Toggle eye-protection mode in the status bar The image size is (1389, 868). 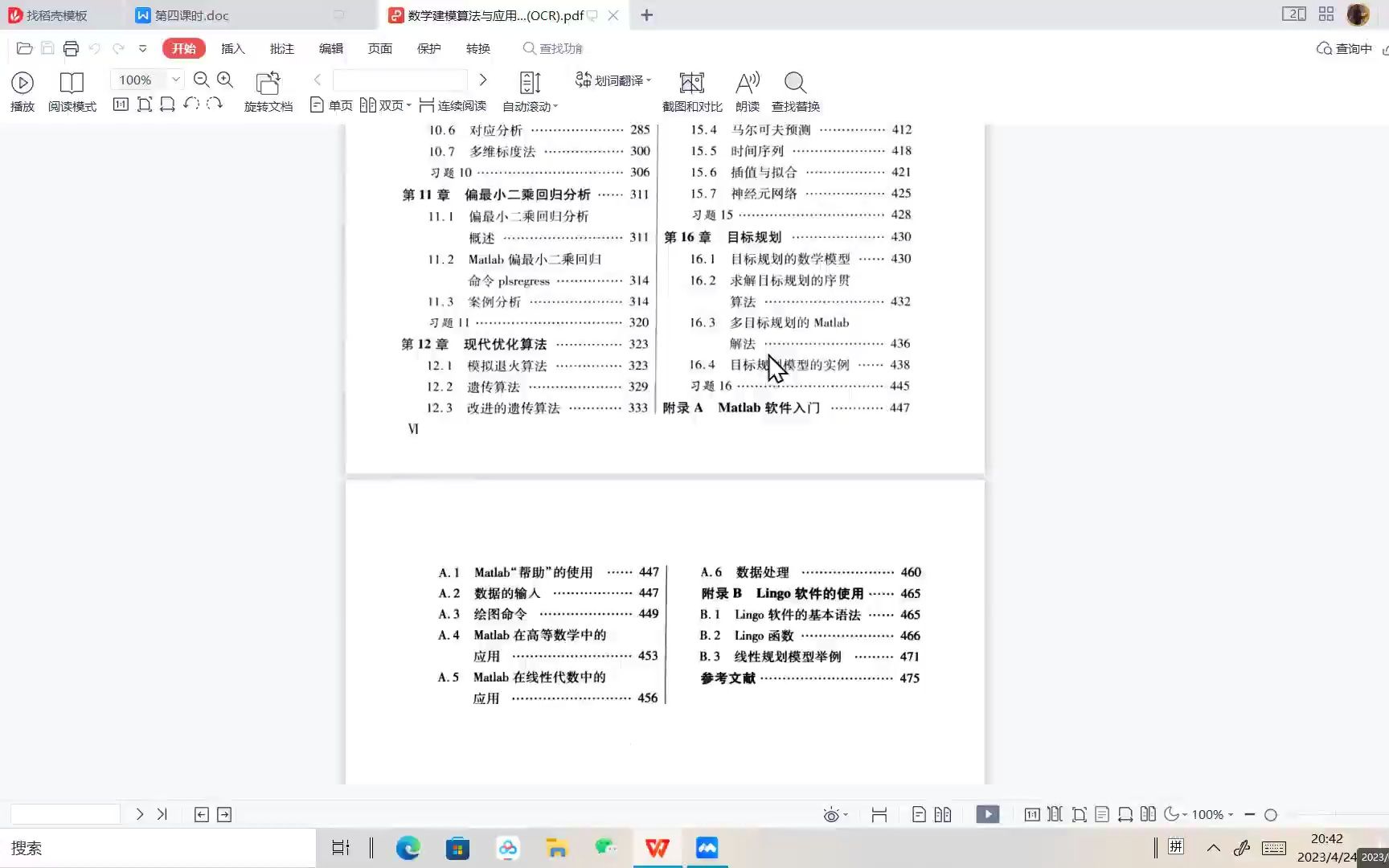tap(832, 814)
